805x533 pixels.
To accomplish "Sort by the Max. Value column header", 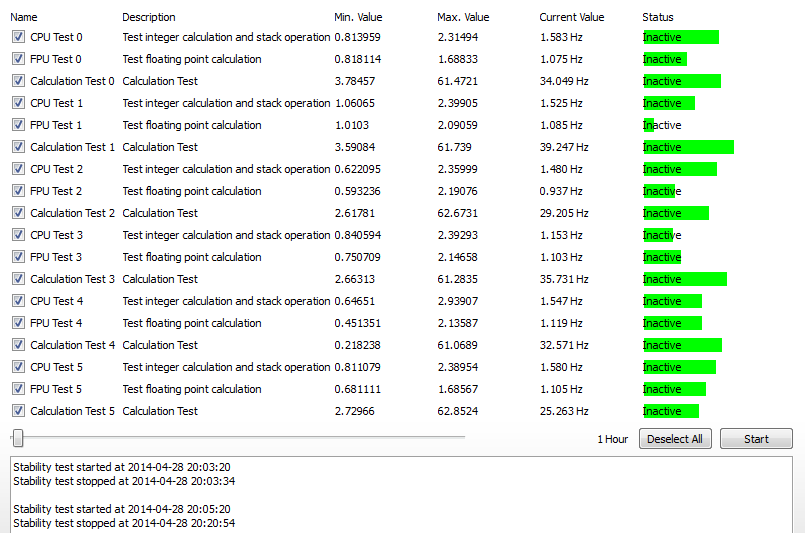I will [x=463, y=17].
